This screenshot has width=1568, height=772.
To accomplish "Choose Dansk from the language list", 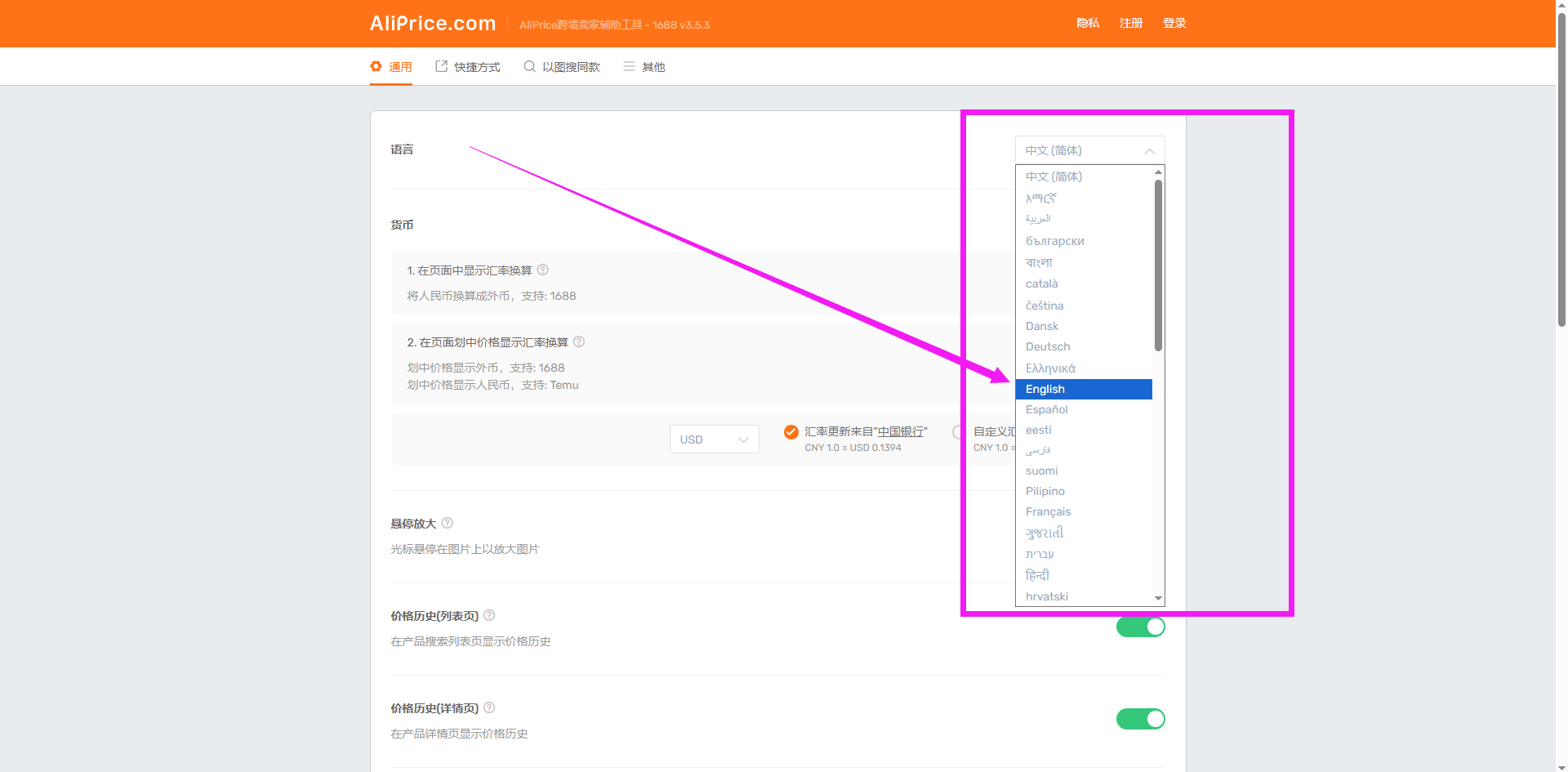I will click(x=1084, y=326).
